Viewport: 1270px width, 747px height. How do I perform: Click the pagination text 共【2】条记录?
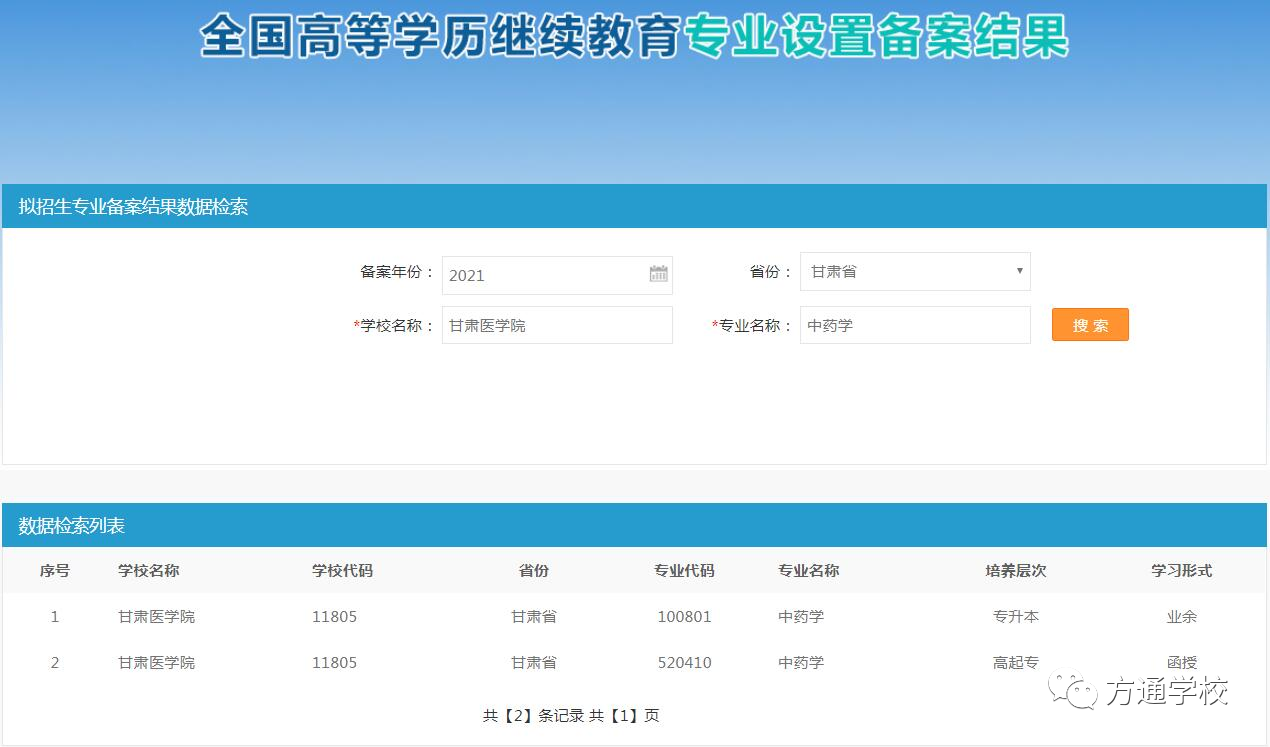[532, 716]
